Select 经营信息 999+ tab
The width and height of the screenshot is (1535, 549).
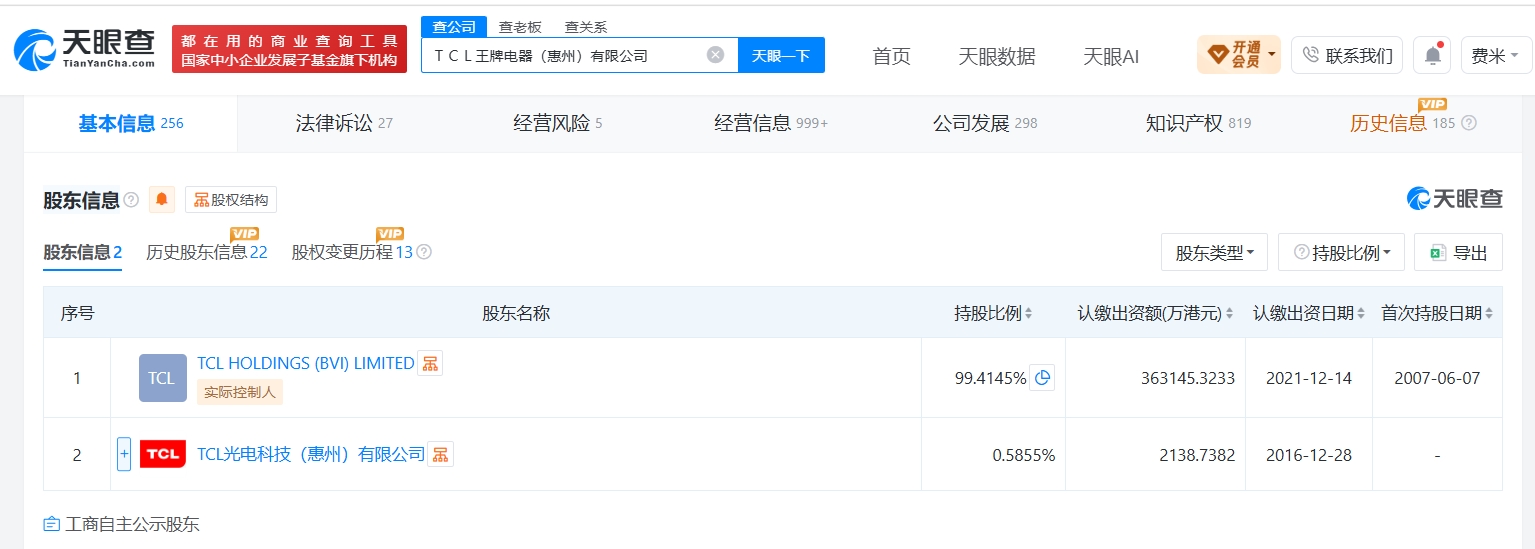click(771, 123)
